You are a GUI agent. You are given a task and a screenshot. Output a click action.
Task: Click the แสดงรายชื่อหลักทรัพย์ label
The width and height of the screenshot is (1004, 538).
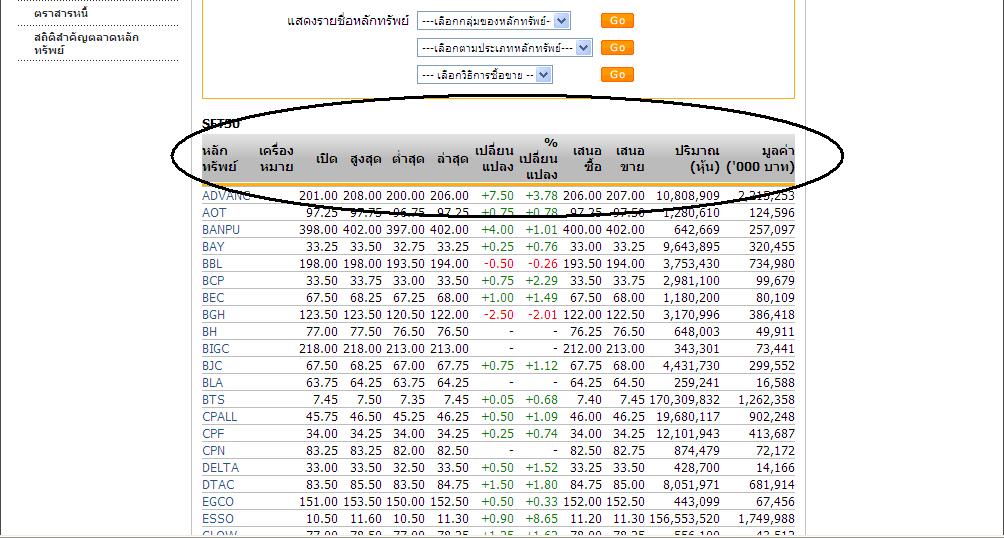pyautogui.click(x=348, y=21)
